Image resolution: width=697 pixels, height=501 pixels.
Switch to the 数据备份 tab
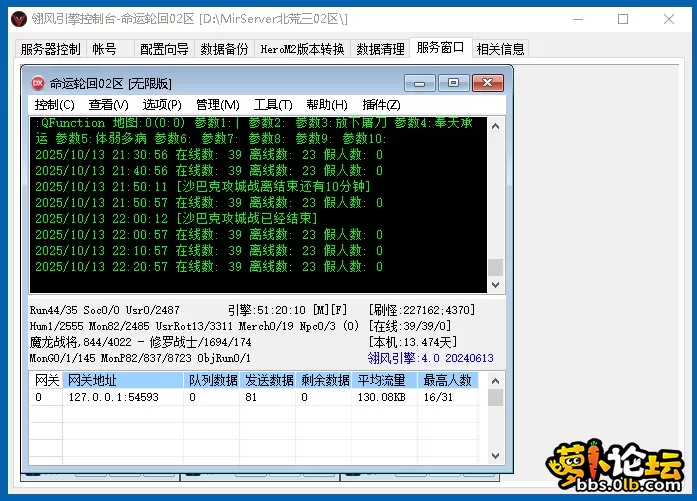[x=224, y=49]
